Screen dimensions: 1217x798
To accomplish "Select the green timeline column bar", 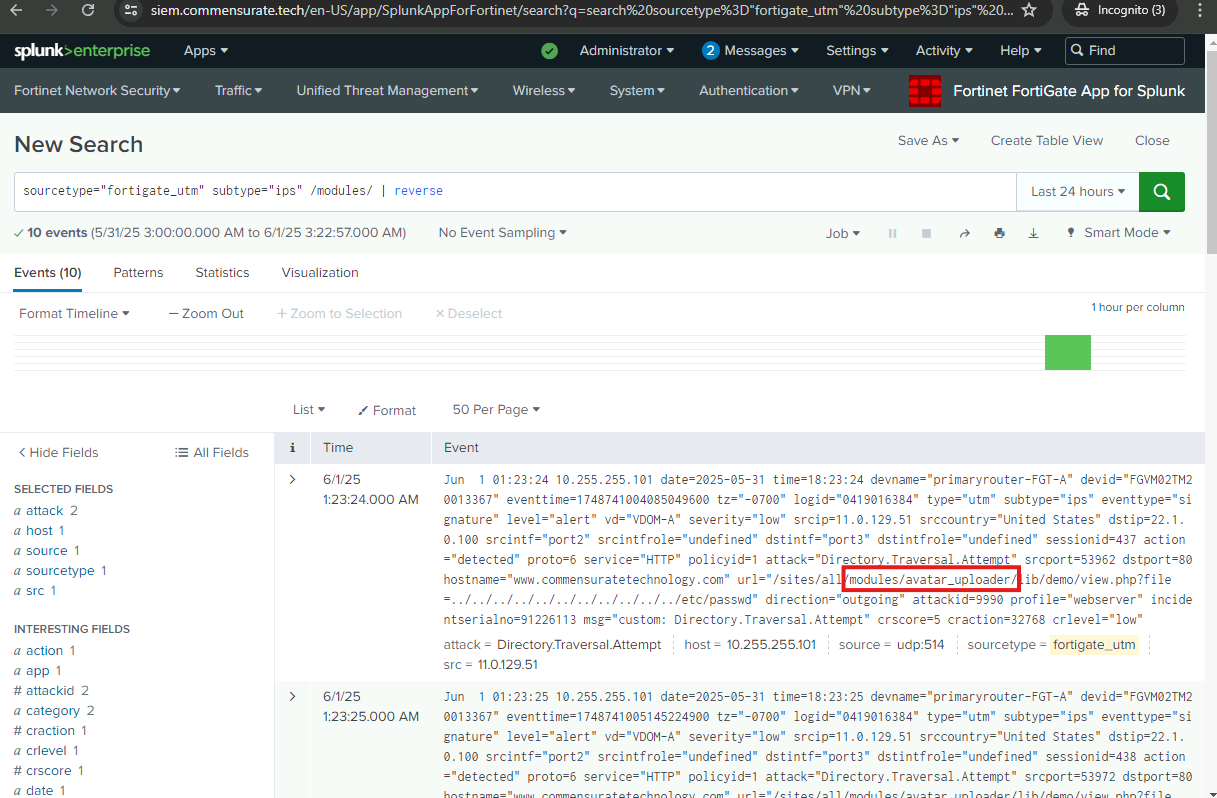I will (1067, 352).
